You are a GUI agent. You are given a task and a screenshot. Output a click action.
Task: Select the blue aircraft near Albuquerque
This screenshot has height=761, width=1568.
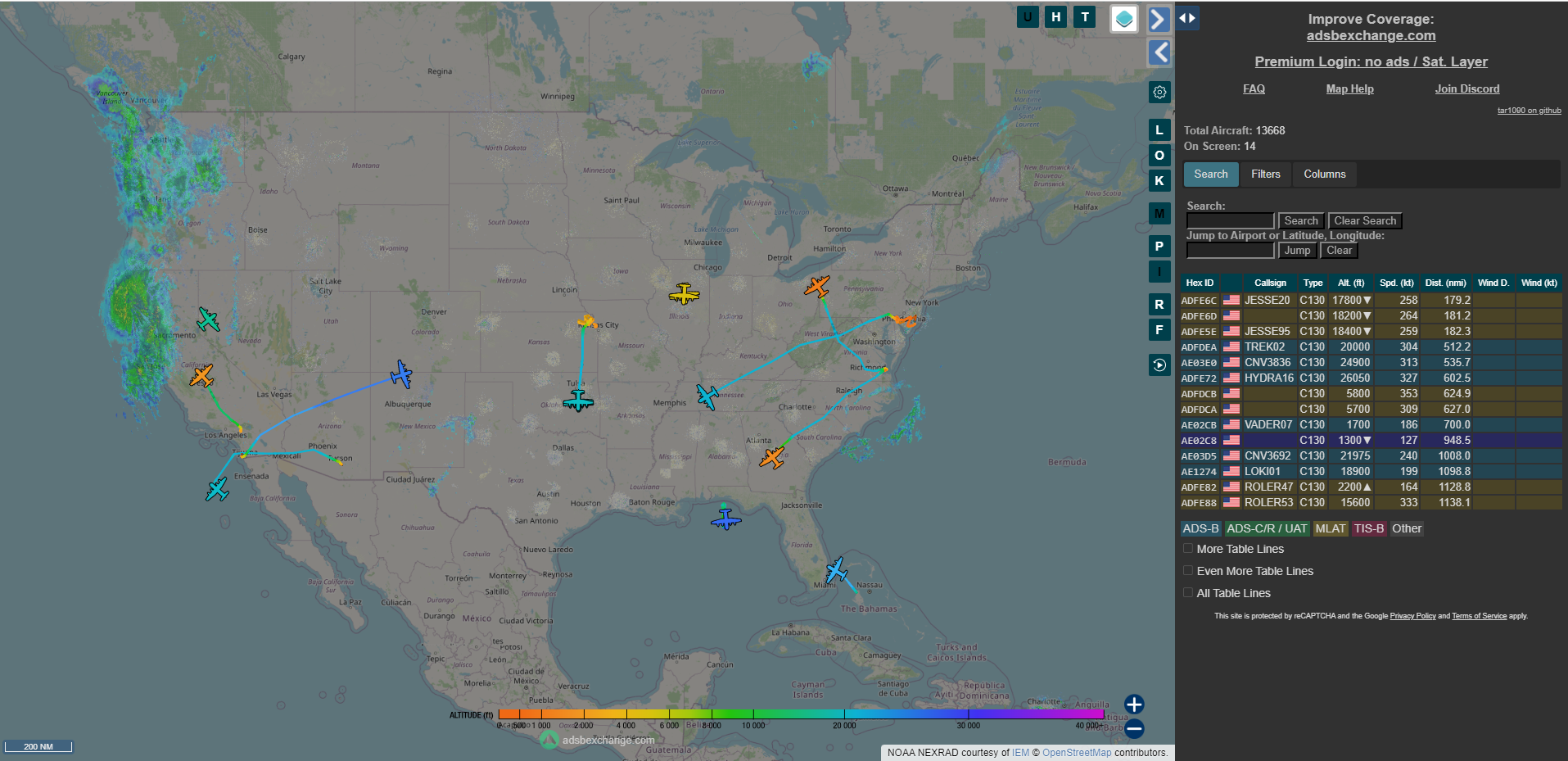tap(401, 374)
